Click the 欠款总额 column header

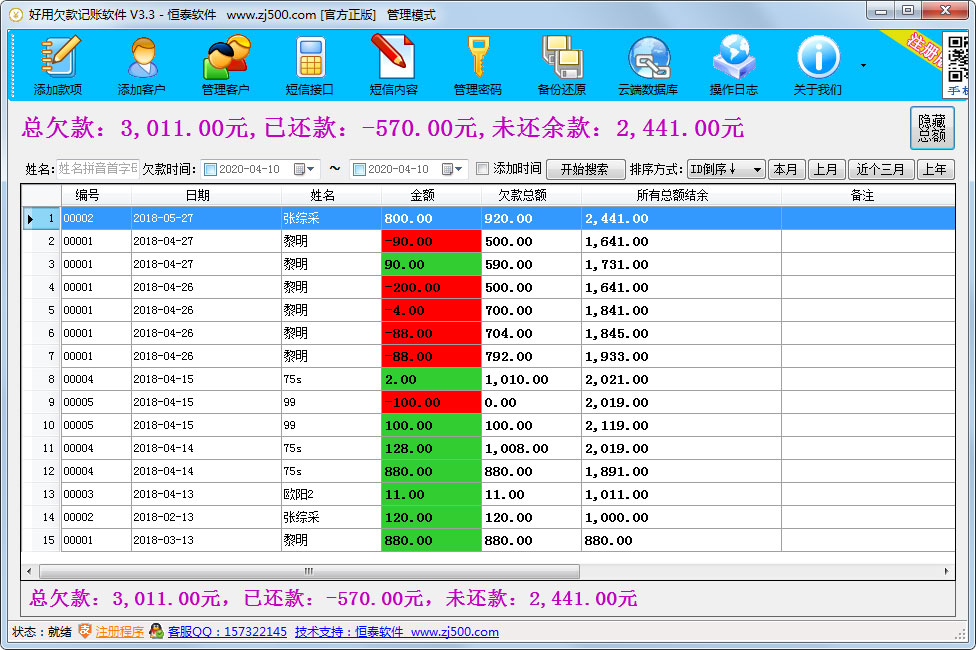[530, 196]
